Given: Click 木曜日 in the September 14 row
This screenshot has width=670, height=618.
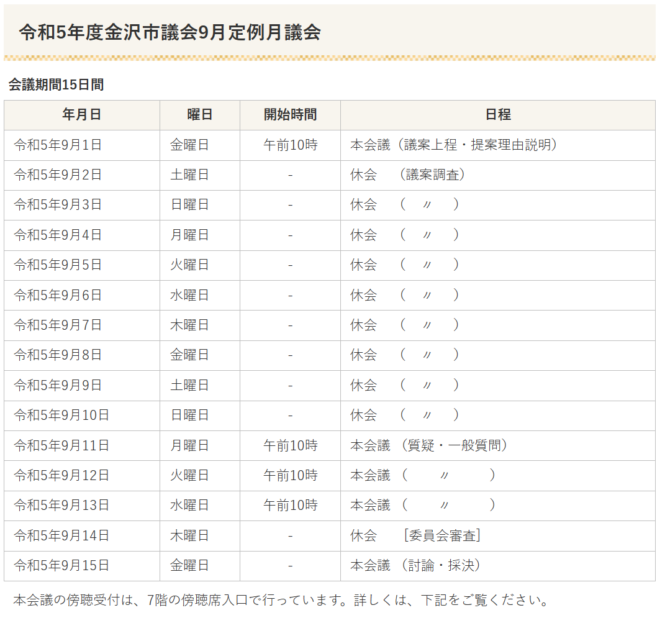Looking at the screenshot, I should 189,536.
